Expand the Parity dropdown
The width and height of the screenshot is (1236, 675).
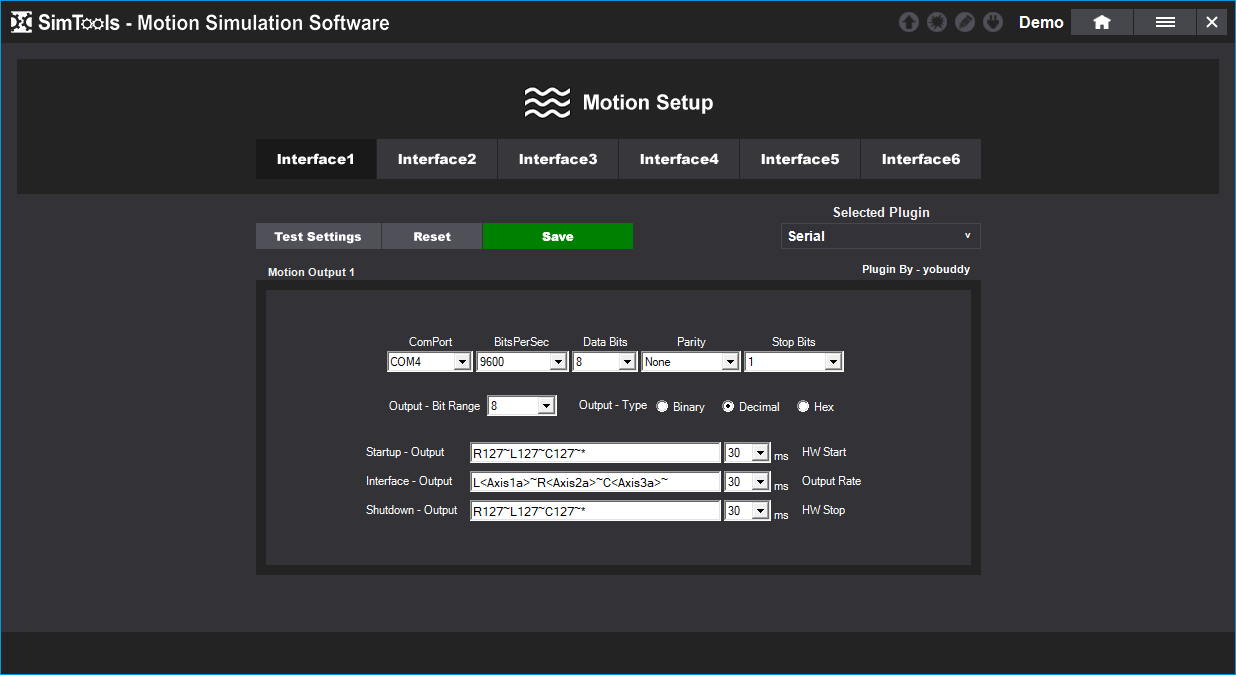[690, 362]
